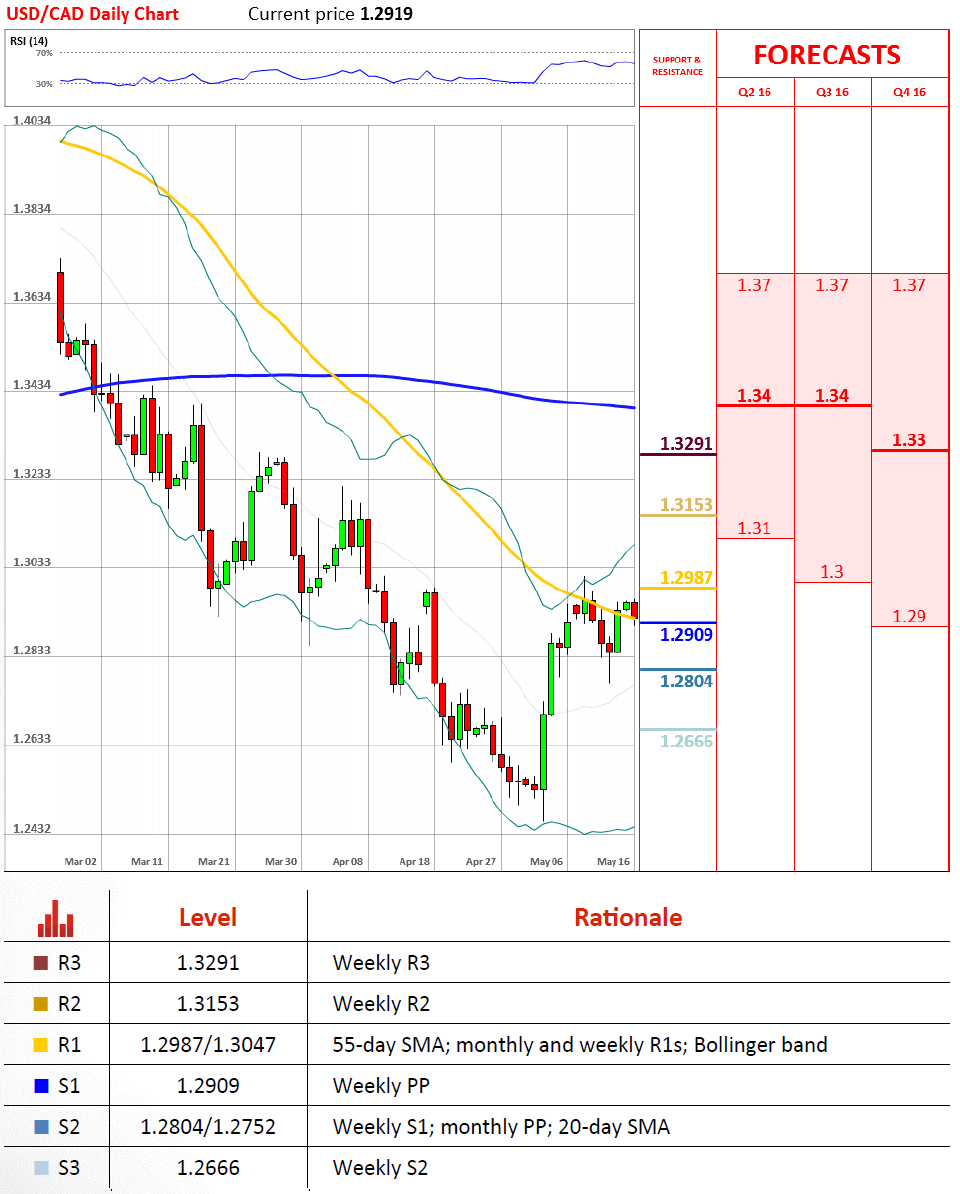The width and height of the screenshot is (960, 1194).
Task: Click the 'Apr 08' date axis label
Action: tap(348, 861)
